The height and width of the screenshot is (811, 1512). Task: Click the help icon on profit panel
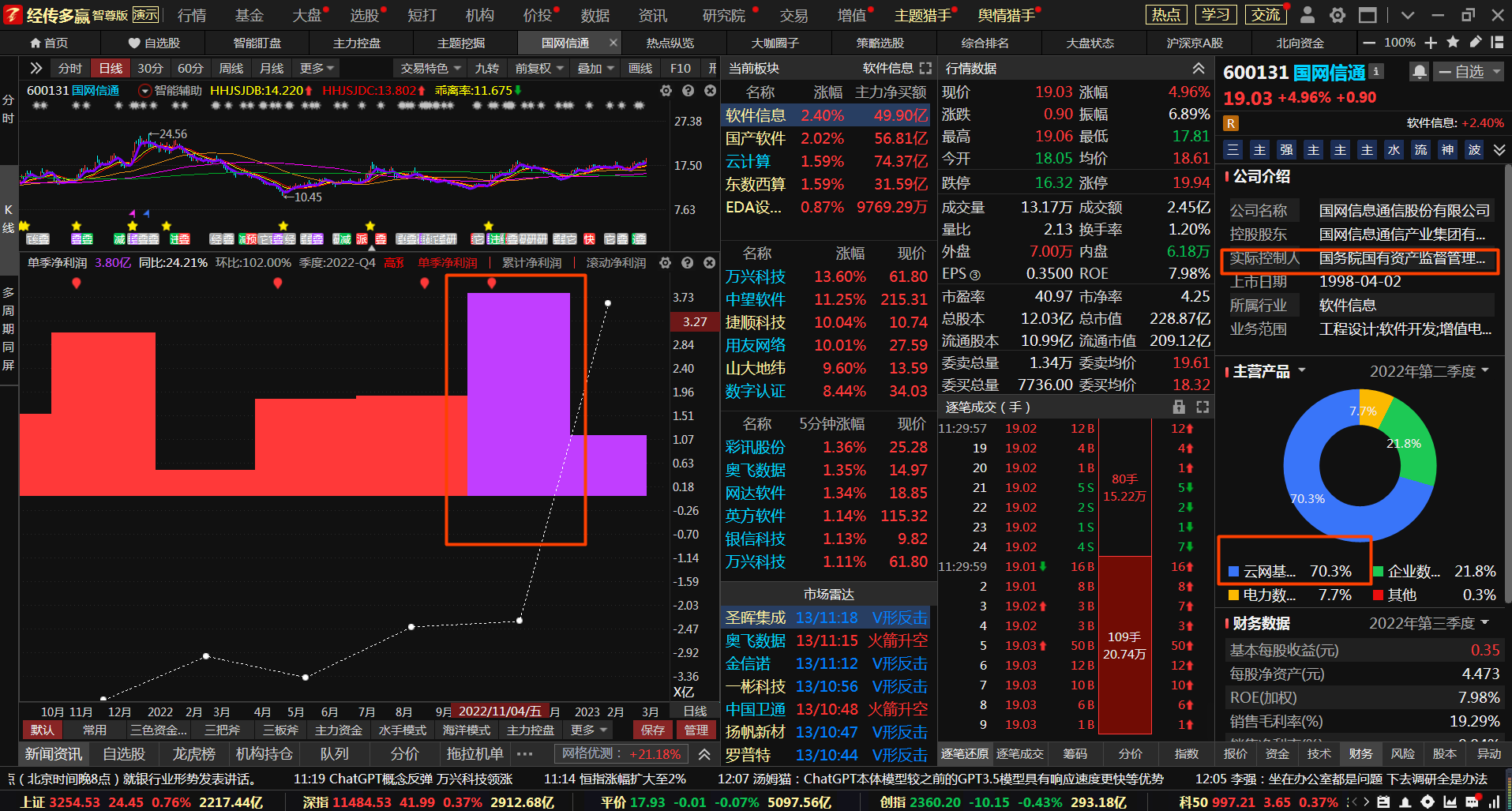pos(687,262)
